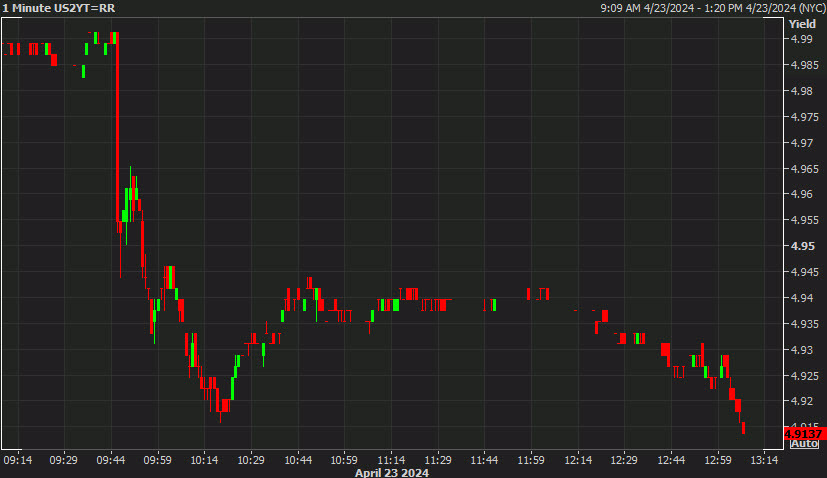
Task: Click the 09:59 time axis label
Action: point(158,460)
